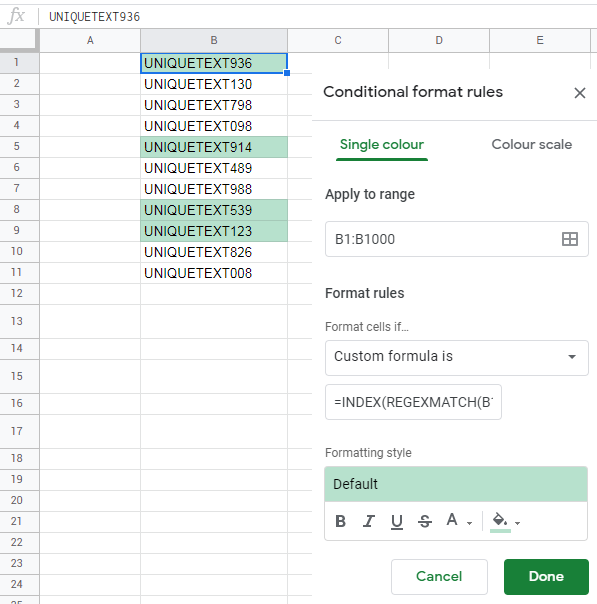Viewport: 597px width, 604px height.
Task: Select highlighted cell UNIQUETEXT539
Action: tap(214, 210)
